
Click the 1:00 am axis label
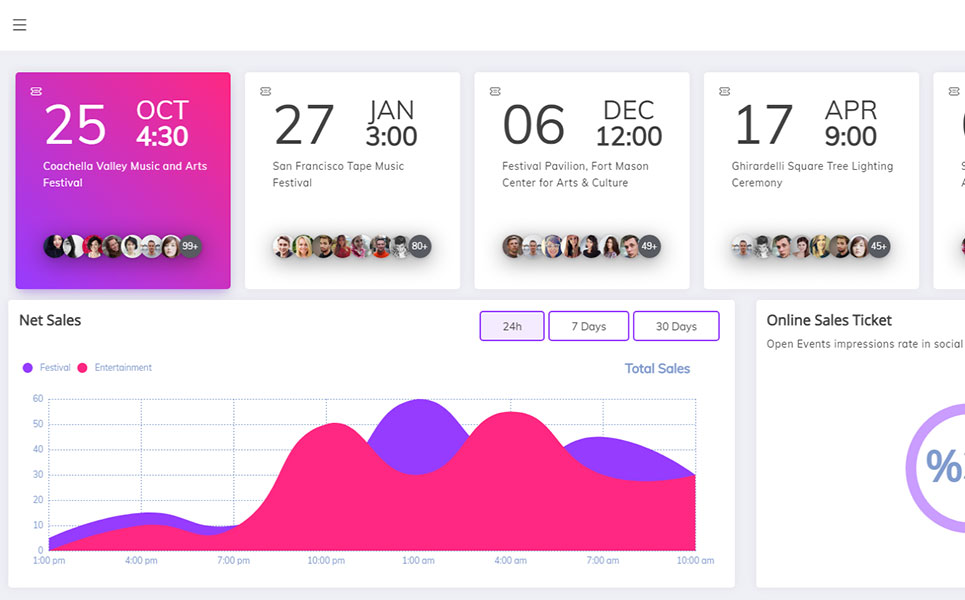[x=418, y=561]
